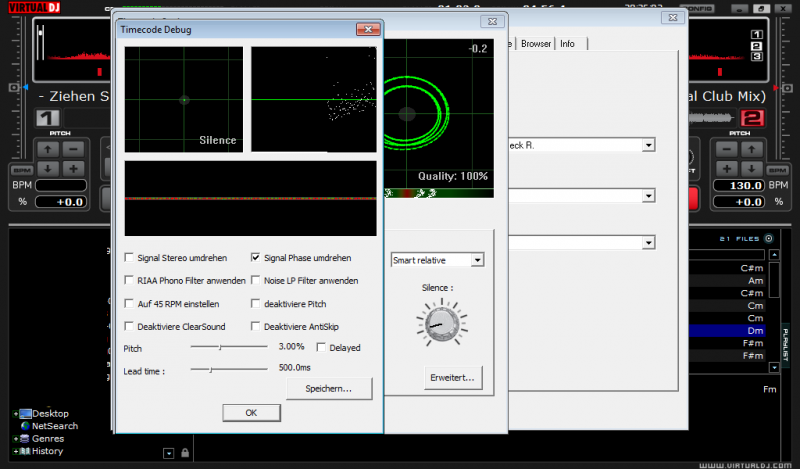Click the lock icon below folder tree
Viewport: 800px width, 469px height.
(x=185, y=453)
